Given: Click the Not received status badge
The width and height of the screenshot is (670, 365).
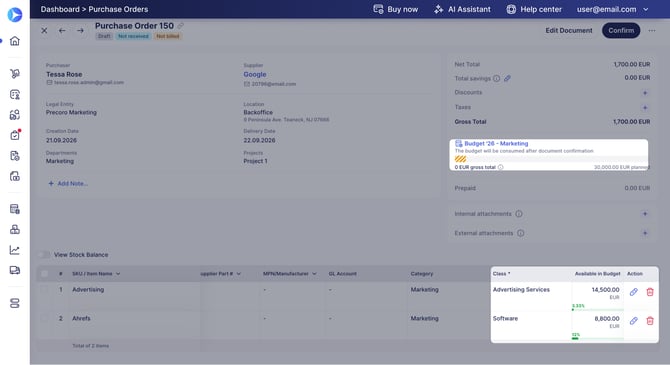Looking at the screenshot, I should [133, 36].
